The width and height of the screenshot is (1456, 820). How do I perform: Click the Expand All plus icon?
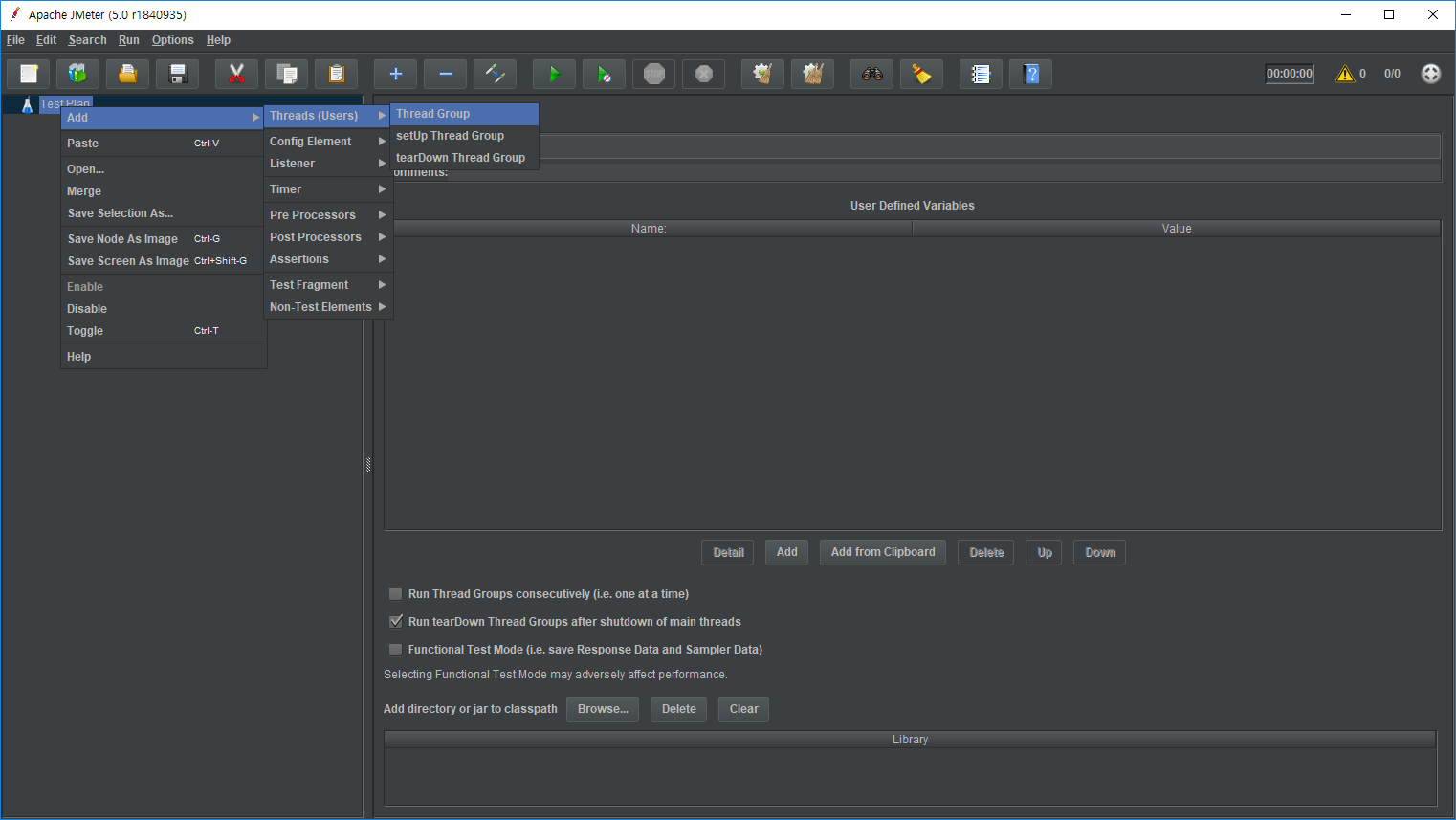pos(396,74)
